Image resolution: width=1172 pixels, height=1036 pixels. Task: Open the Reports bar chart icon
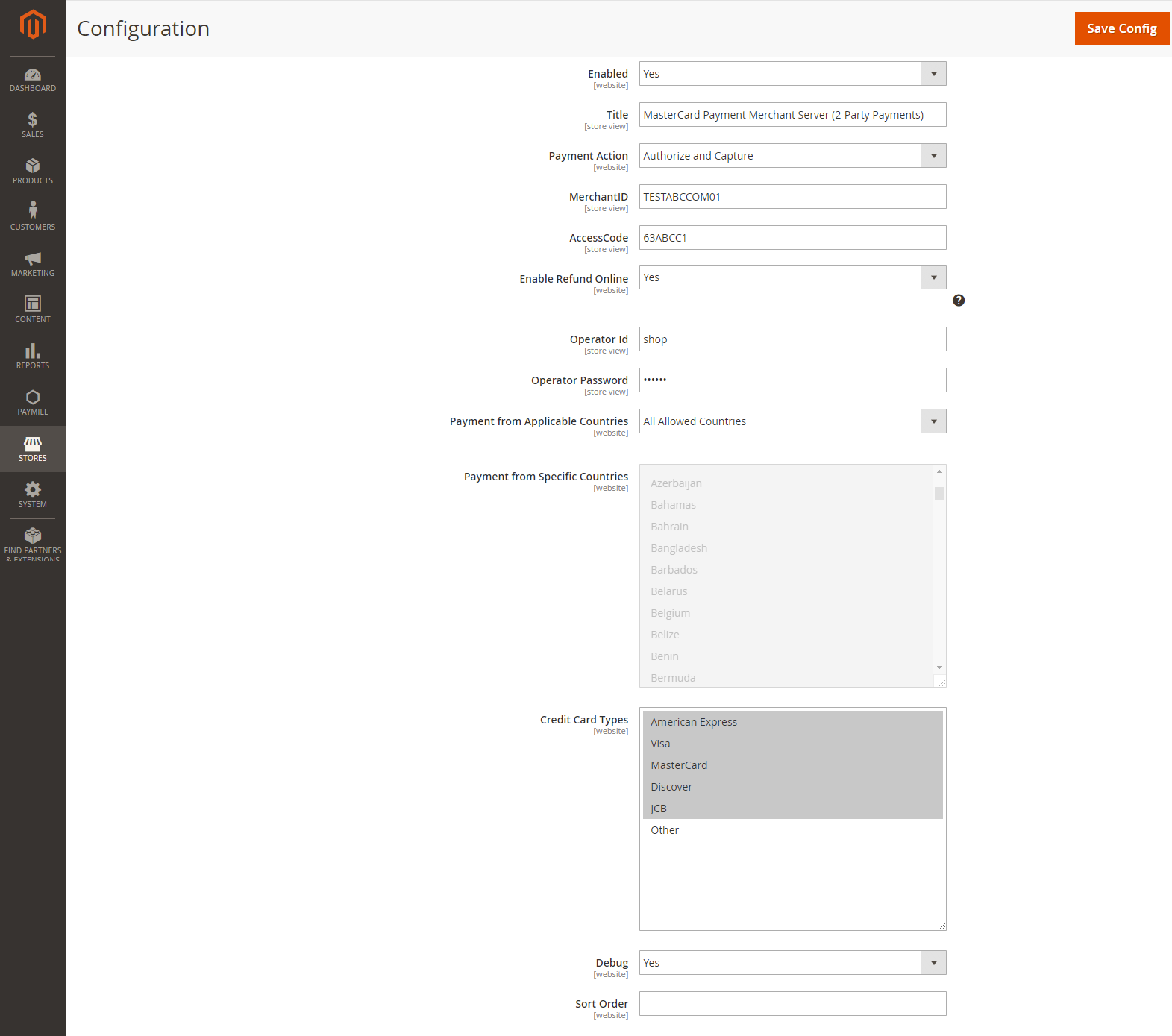point(33,351)
